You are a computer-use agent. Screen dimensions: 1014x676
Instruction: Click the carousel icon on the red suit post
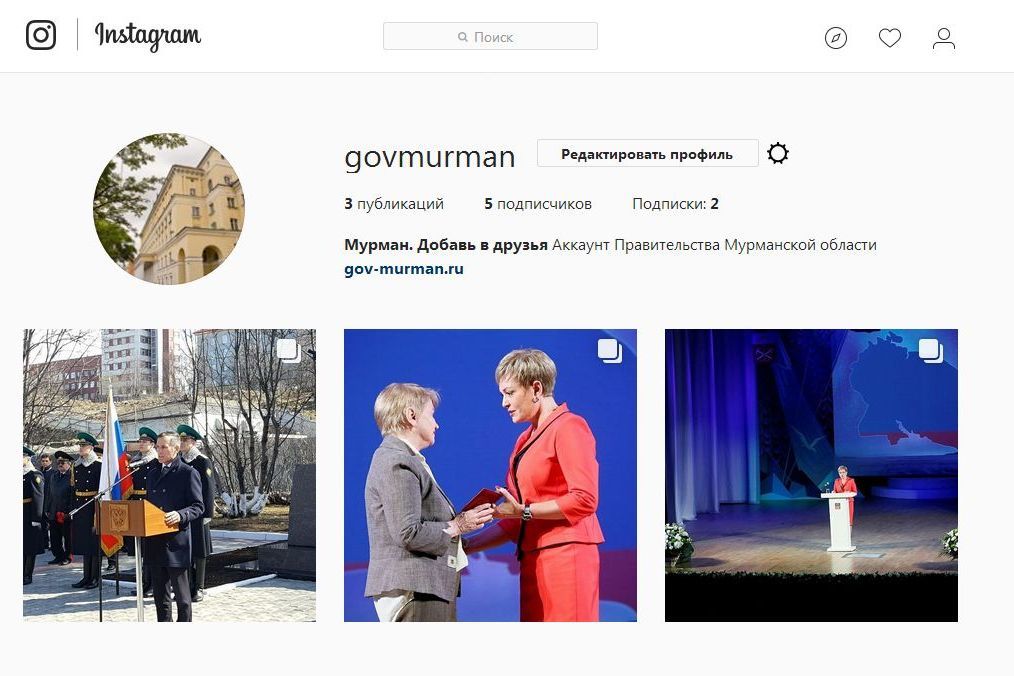[x=609, y=351]
